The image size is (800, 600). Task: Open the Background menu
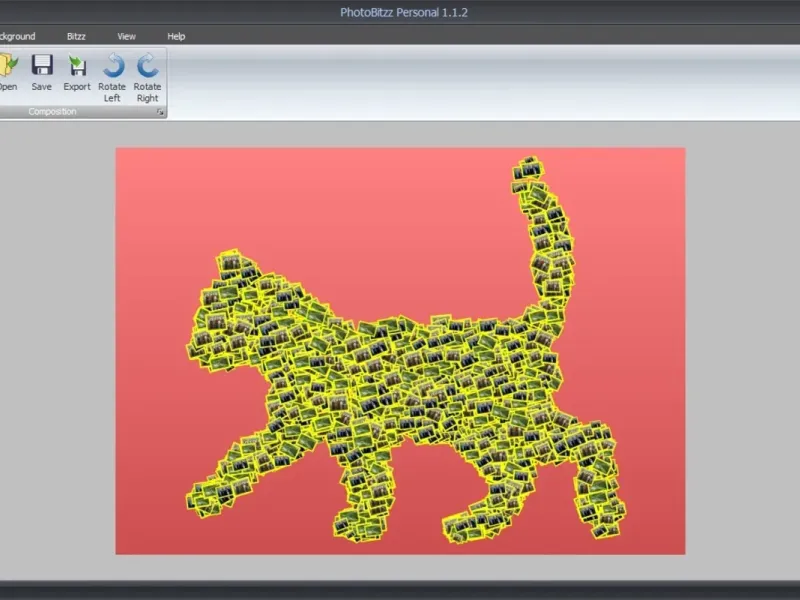point(18,36)
